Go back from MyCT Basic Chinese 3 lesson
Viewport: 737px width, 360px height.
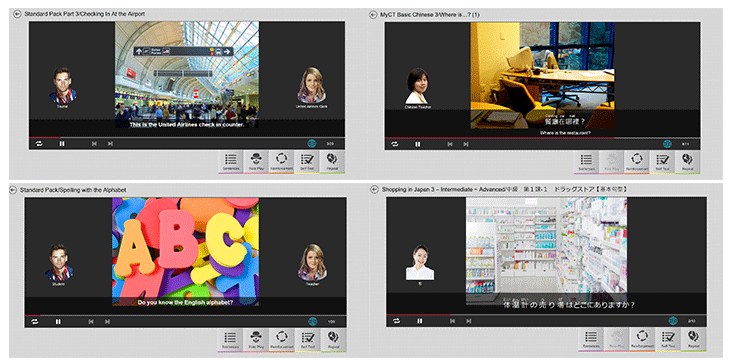(374, 15)
